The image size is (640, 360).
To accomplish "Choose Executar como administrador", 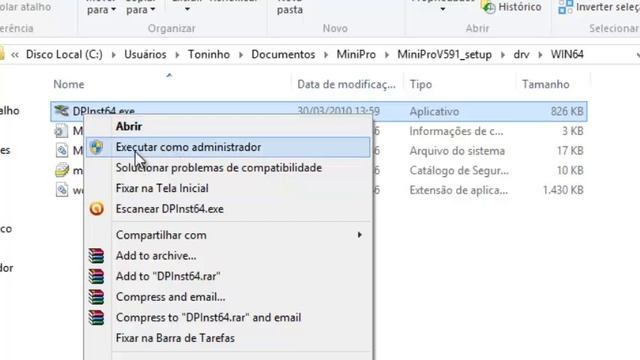I will tap(228, 147).
